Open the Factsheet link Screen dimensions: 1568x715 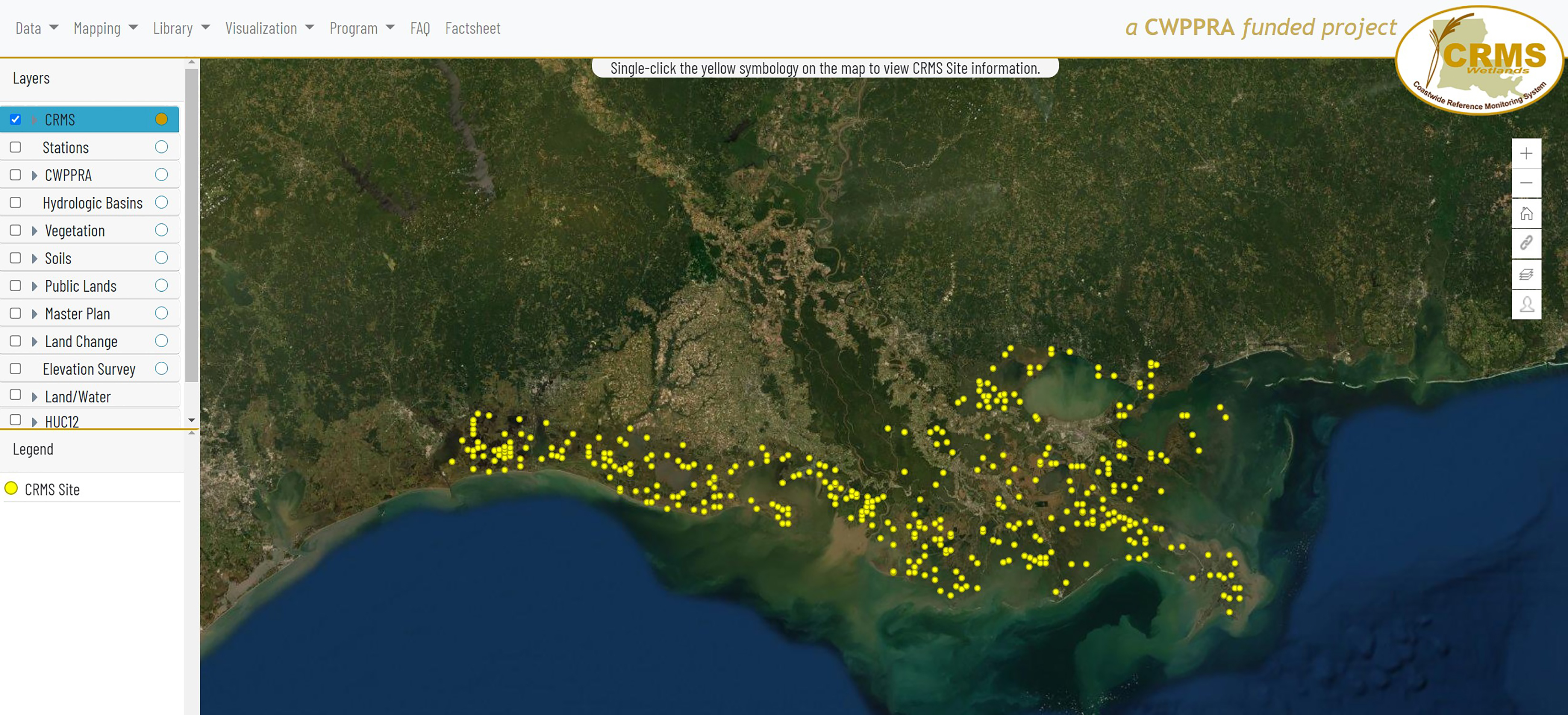coord(472,28)
